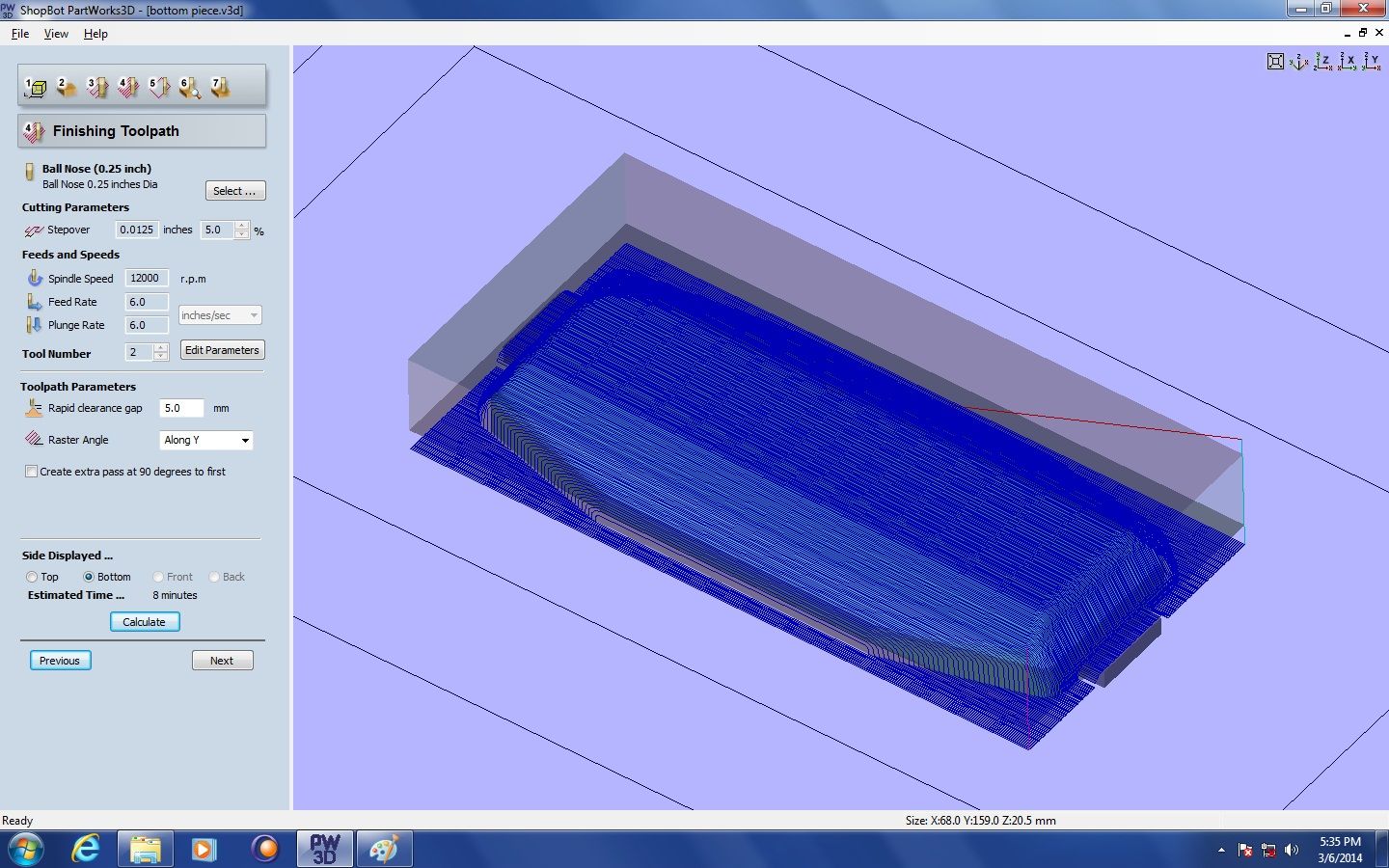The image size is (1389, 868).
Task: Click the Zoom to Fit view icon
Action: click(x=1276, y=61)
